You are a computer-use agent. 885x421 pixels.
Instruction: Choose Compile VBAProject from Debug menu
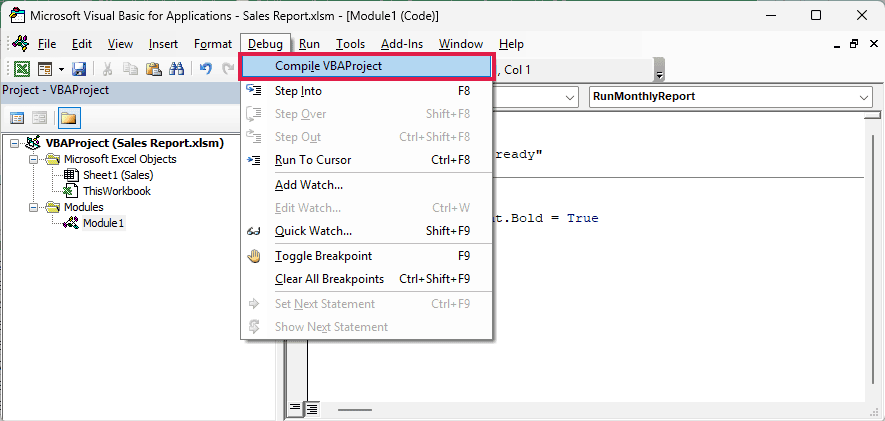367,66
